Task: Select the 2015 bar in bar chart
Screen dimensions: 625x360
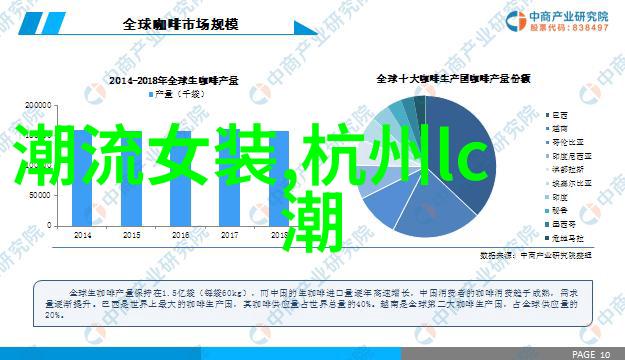Action: pos(131,178)
